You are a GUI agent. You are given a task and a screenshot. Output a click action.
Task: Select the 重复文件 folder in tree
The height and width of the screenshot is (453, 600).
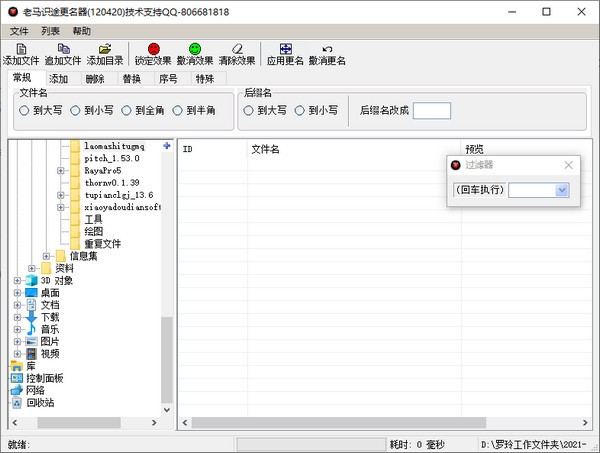[x=102, y=244]
